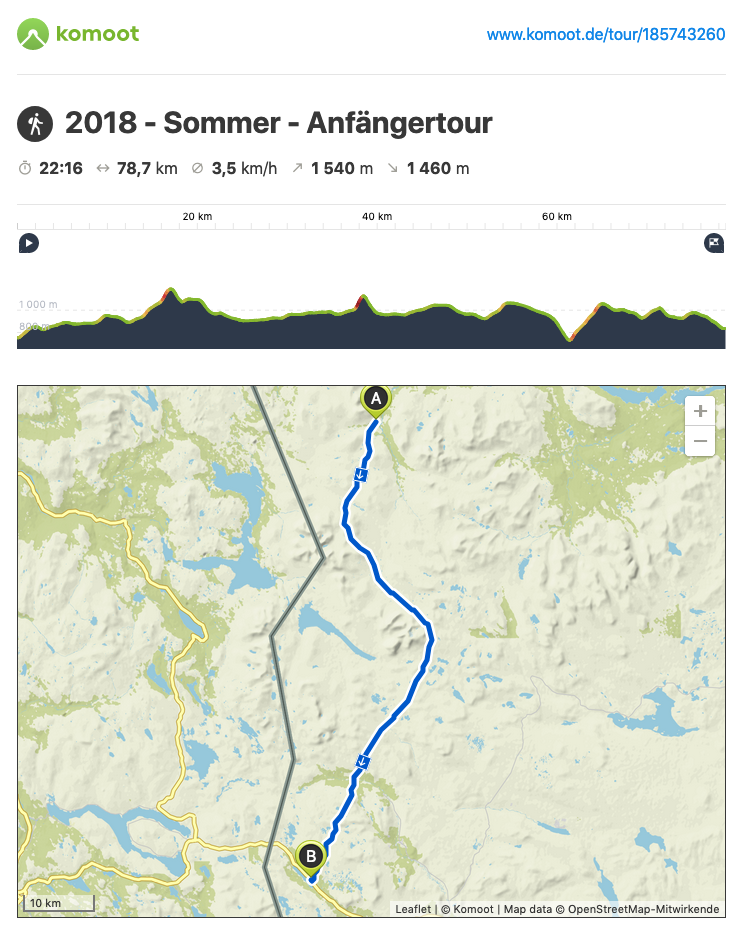The image size is (741, 933).
Task: Click the 40 km mark on distance ruler
Action: (x=377, y=217)
